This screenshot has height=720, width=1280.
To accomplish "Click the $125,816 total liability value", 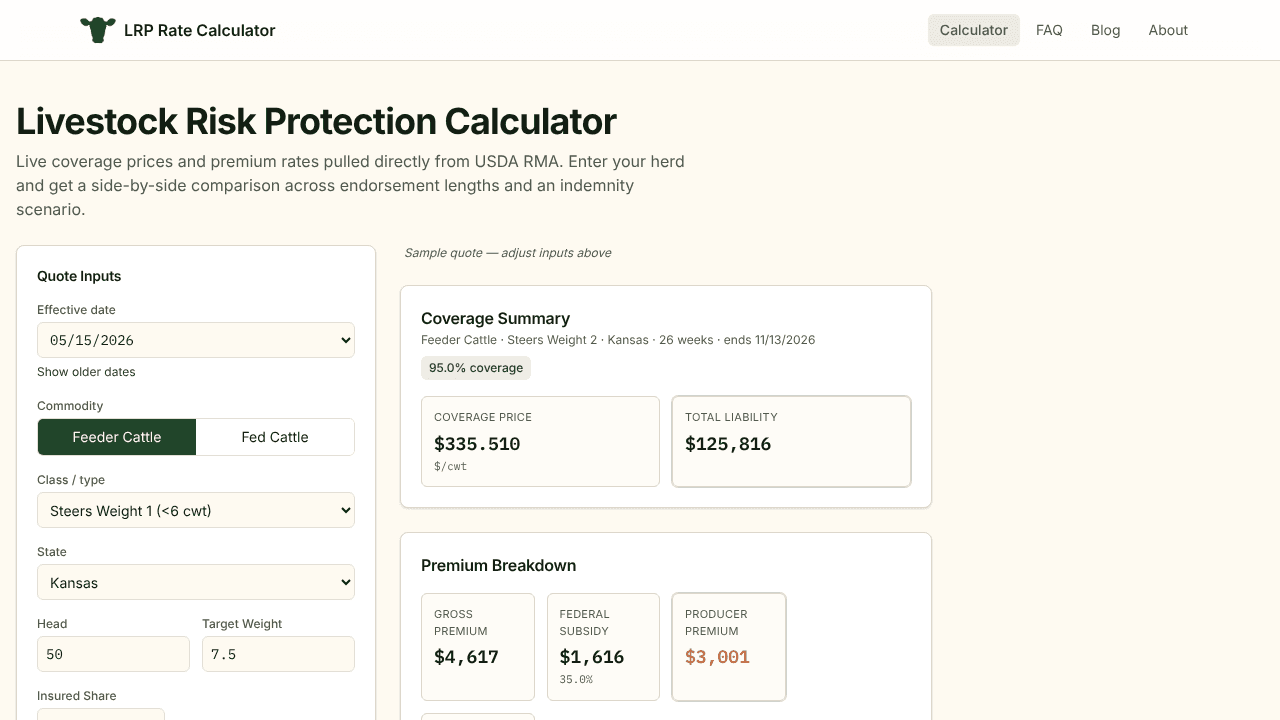I will point(728,444).
